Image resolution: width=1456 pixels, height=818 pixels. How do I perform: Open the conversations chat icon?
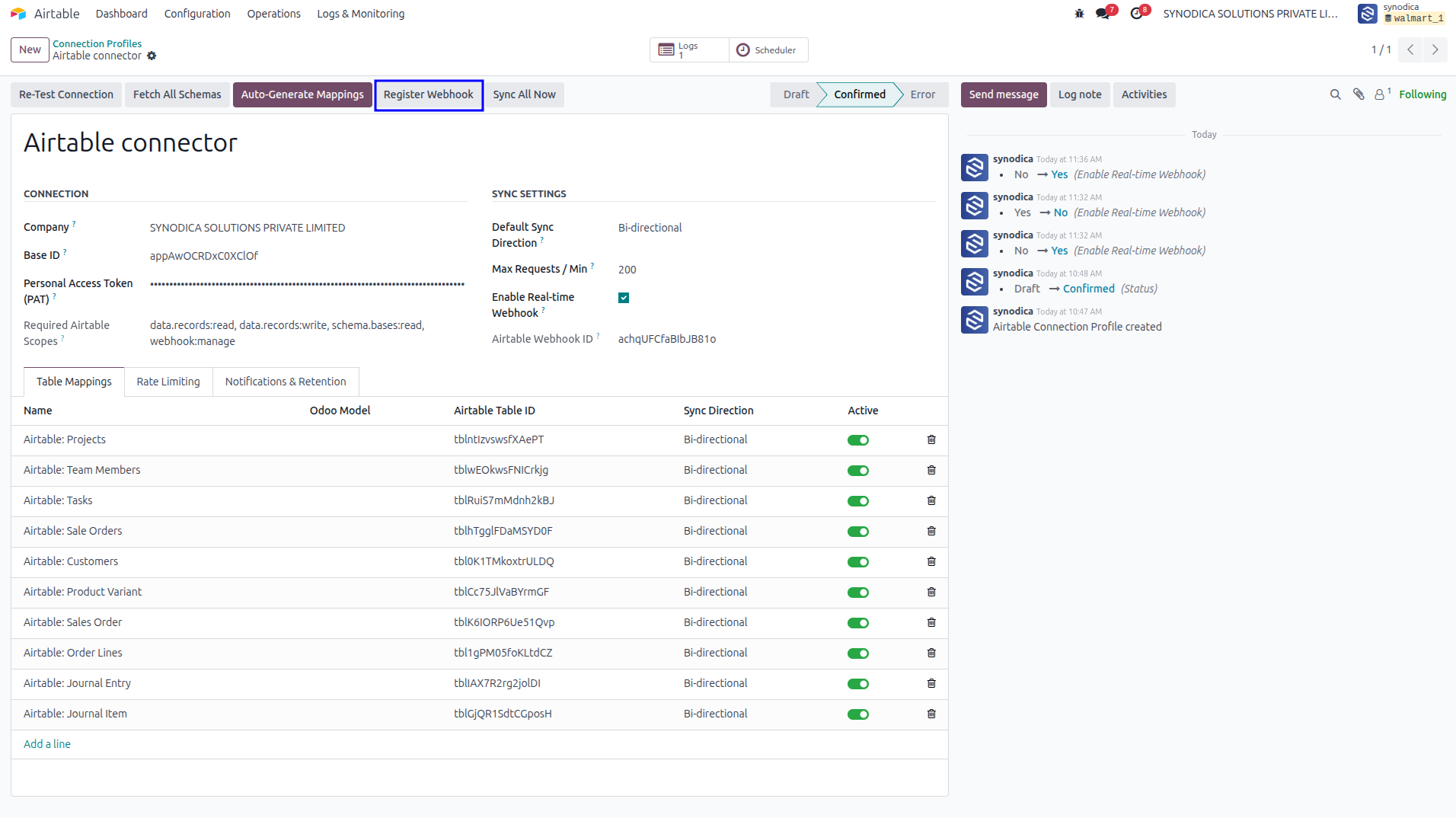click(x=1103, y=14)
